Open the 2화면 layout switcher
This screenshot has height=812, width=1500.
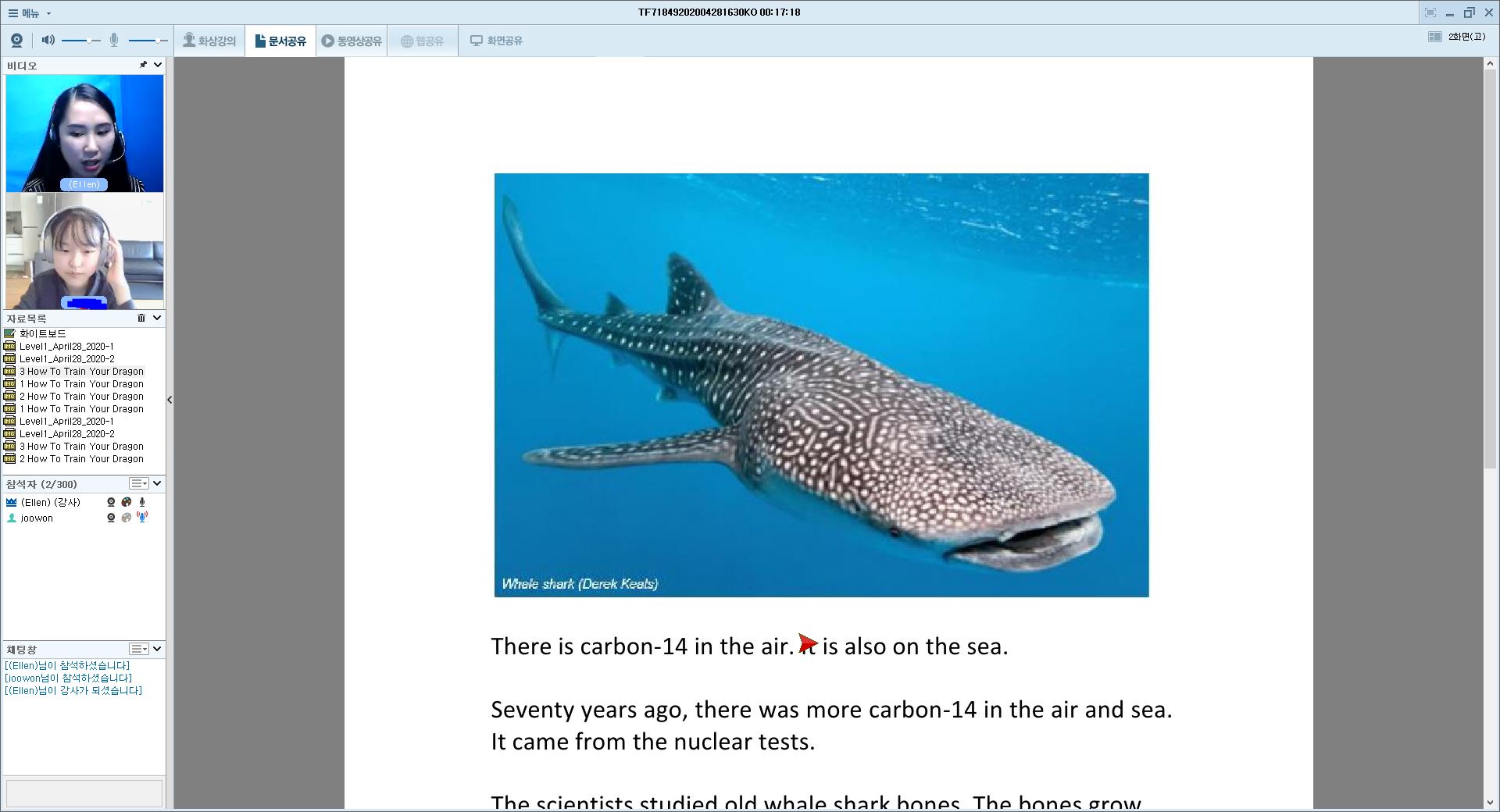pyautogui.click(x=1458, y=37)
